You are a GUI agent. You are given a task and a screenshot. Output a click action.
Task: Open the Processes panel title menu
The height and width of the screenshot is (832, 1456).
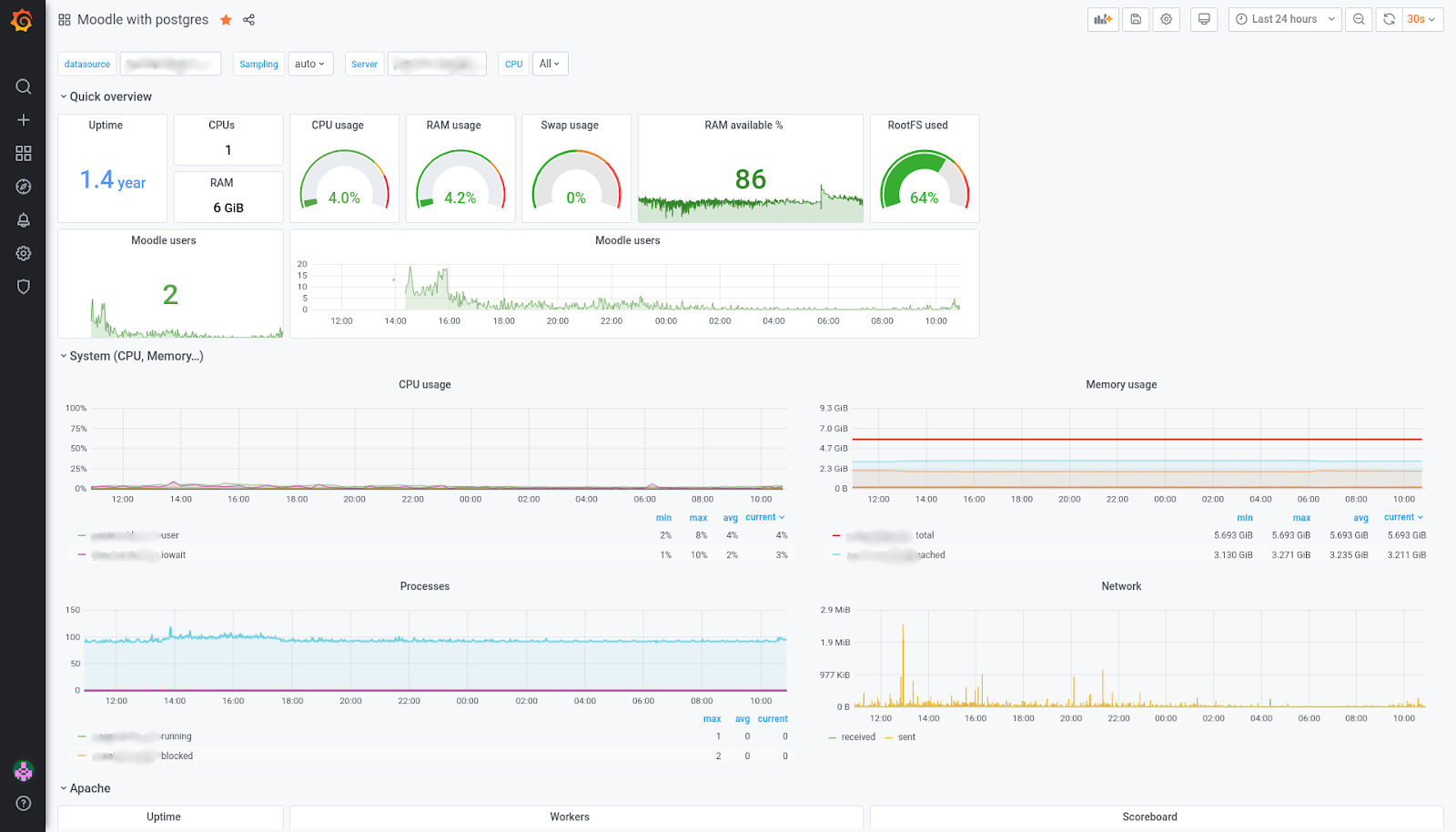(425, 587)
